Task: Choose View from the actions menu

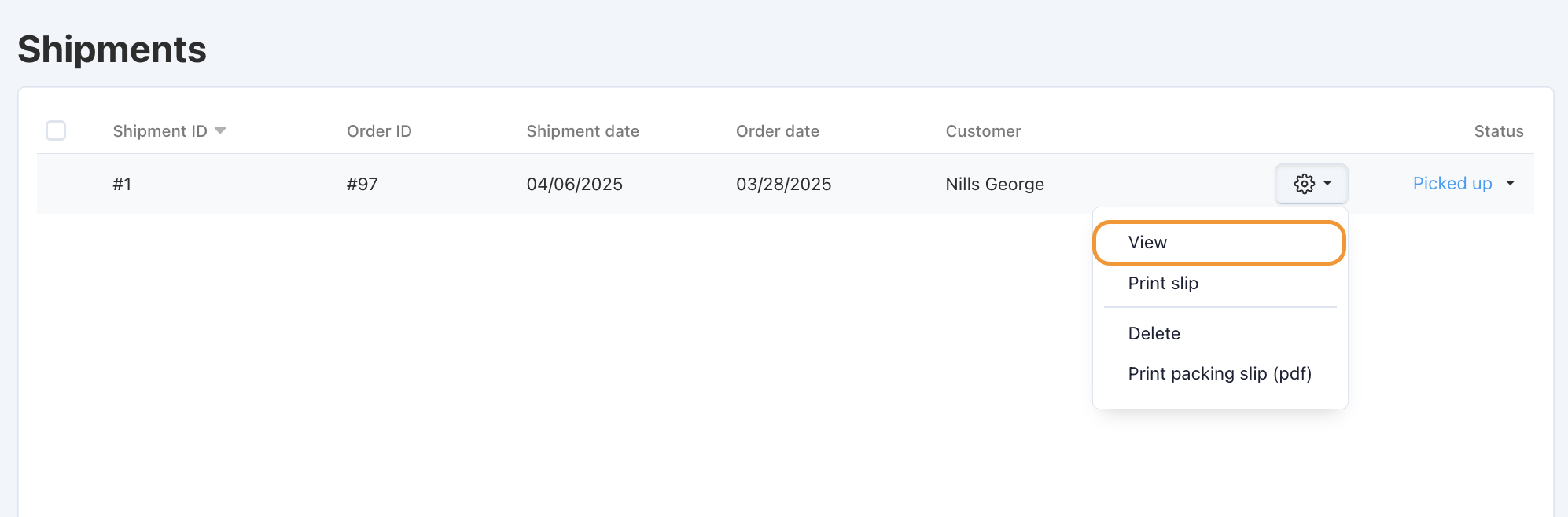Action: (x=1220, y=243)
